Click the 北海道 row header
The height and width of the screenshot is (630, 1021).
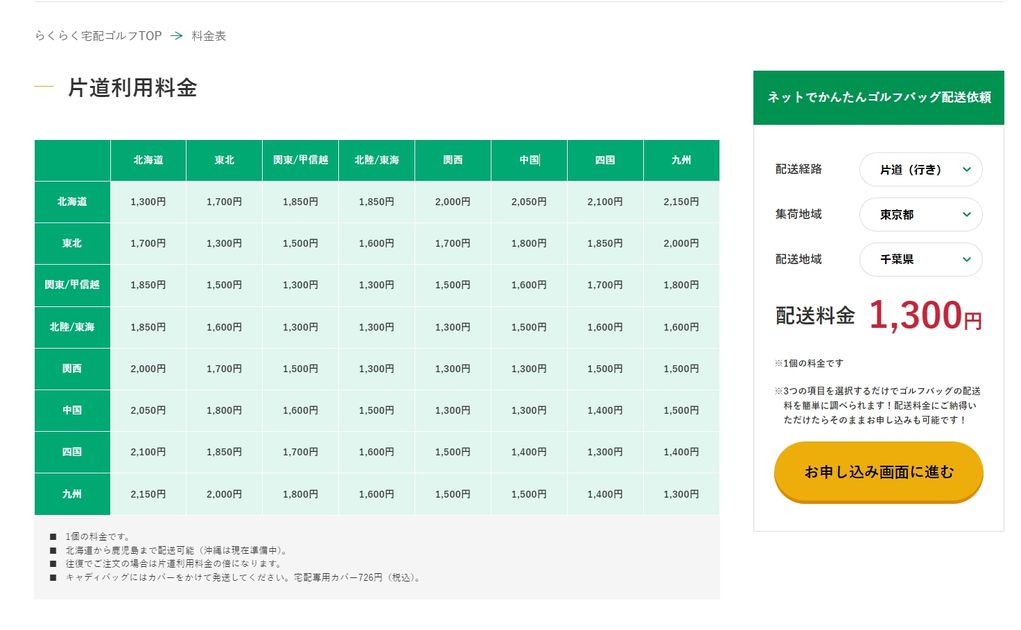pyautogui.click(x=72, y=202)
